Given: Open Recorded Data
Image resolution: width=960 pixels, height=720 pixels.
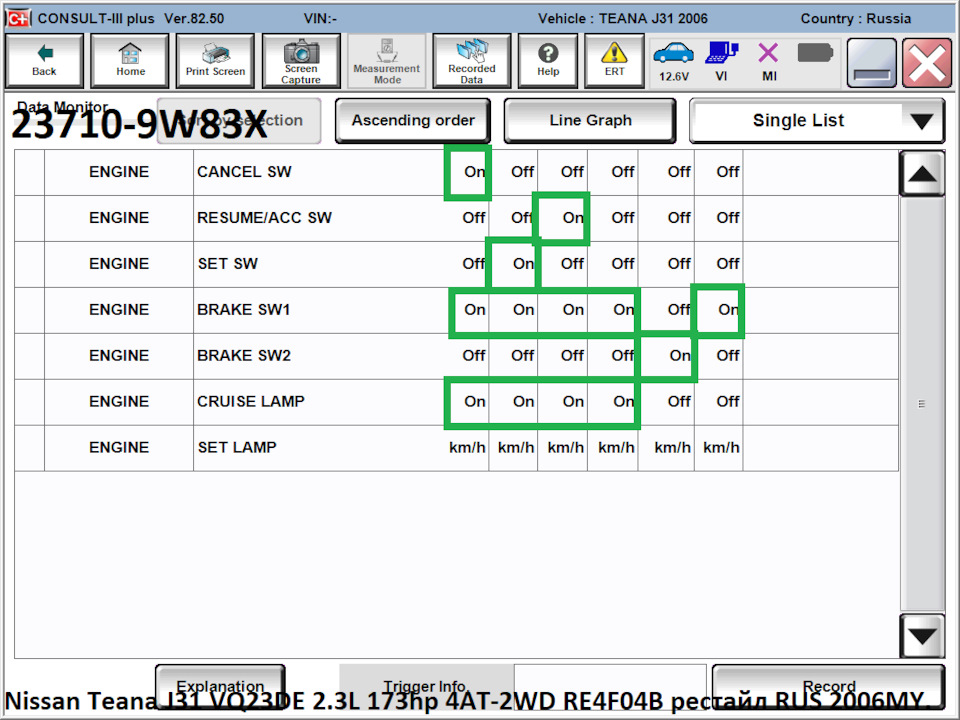Looking at the screenshot, I should [471, 61].
